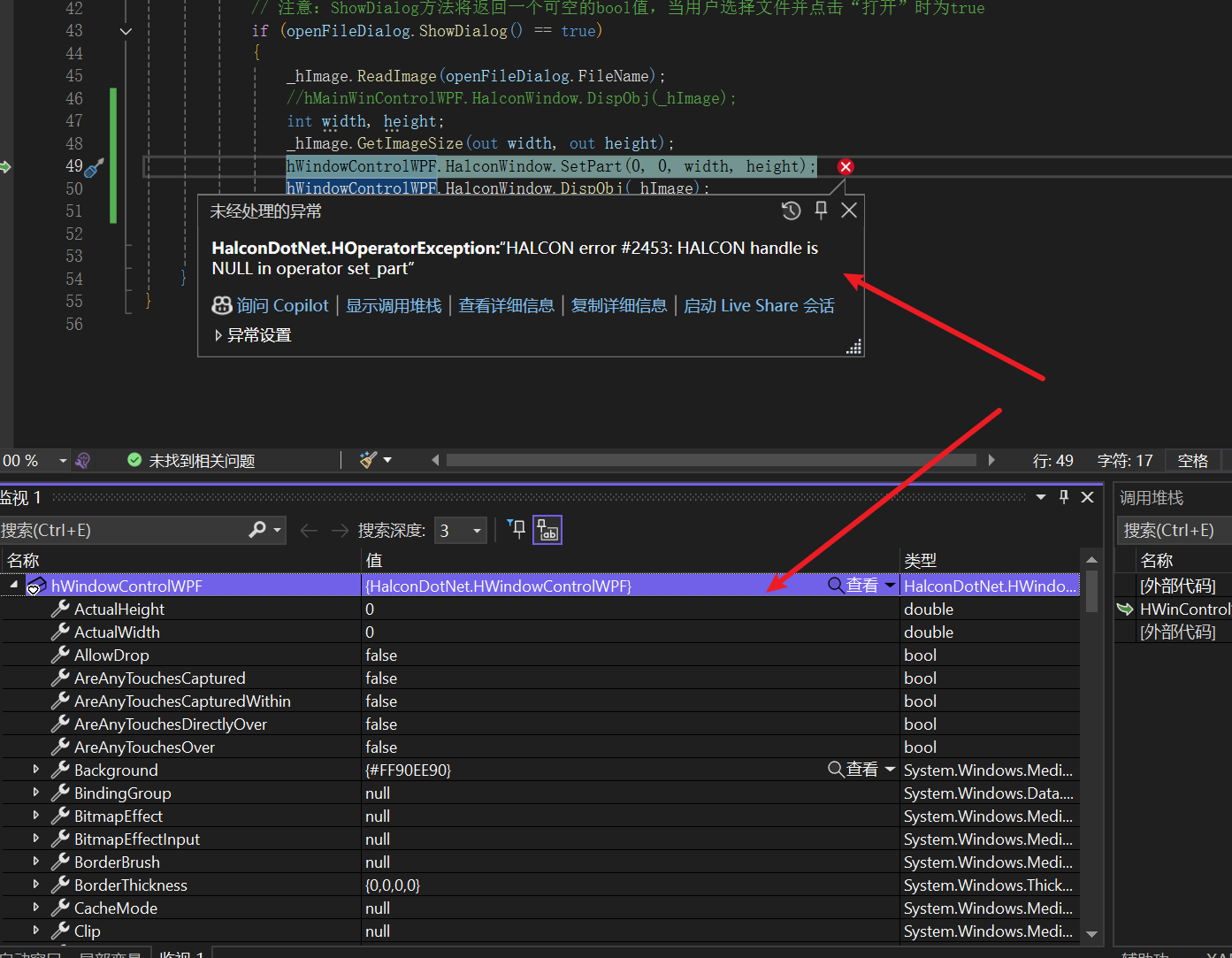Click the Watch 1 search input field
Image resolution: width=1232 pixels, height=958 pixels.
[124, 530]
